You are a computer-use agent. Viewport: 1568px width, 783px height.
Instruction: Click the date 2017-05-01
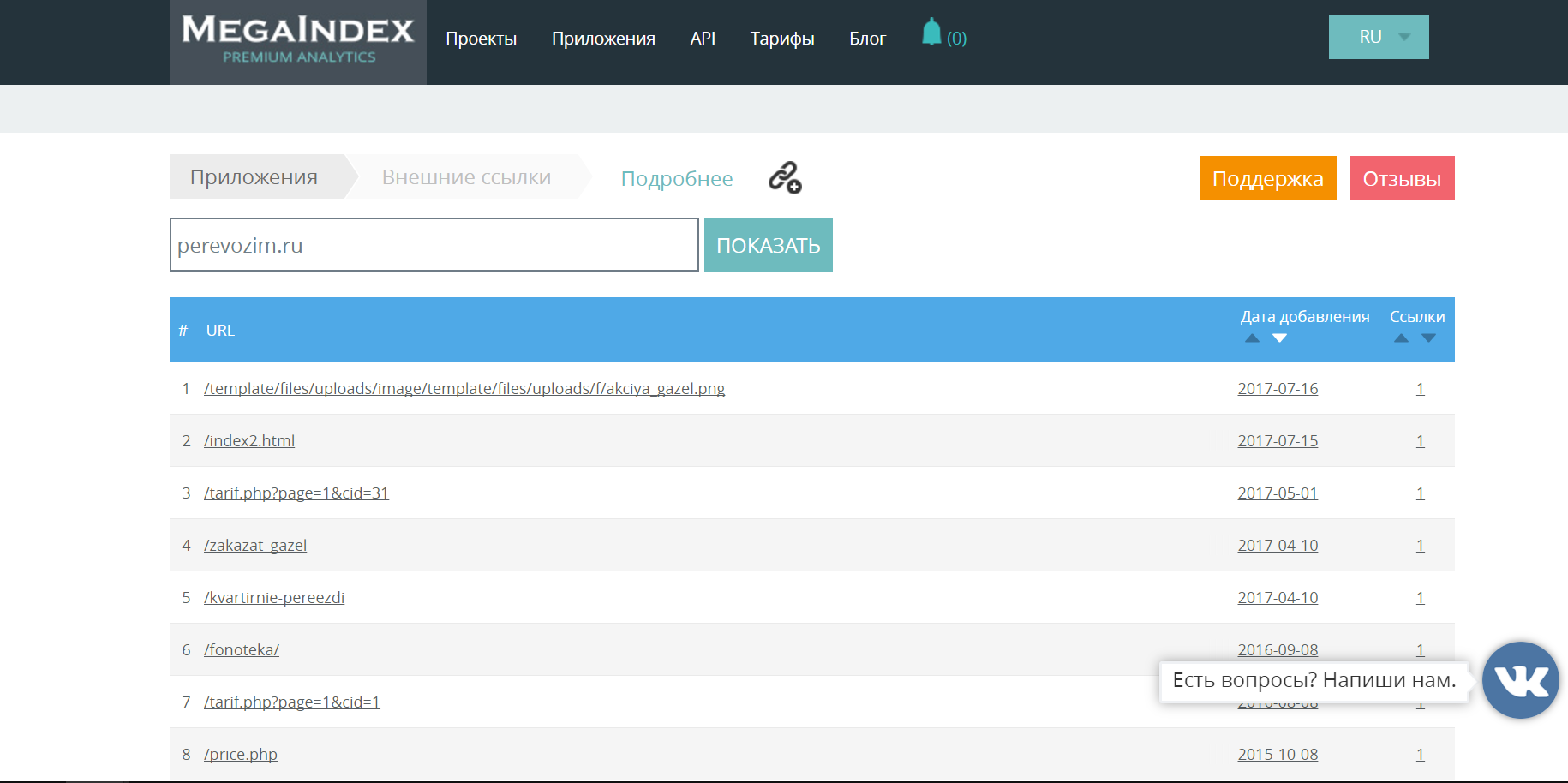tap(1278, 493)
